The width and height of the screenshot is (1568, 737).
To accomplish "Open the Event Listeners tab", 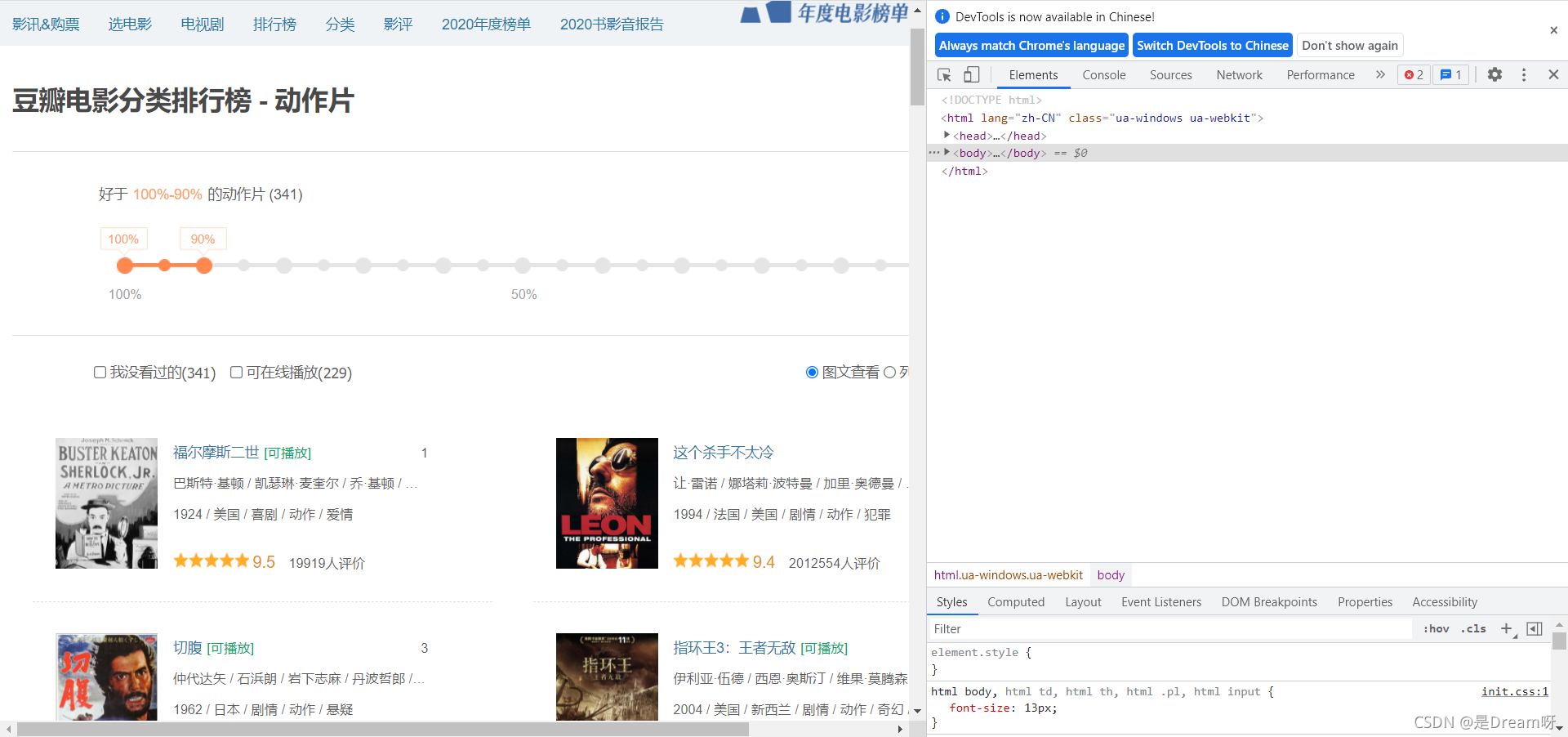I will (1161, 602).
